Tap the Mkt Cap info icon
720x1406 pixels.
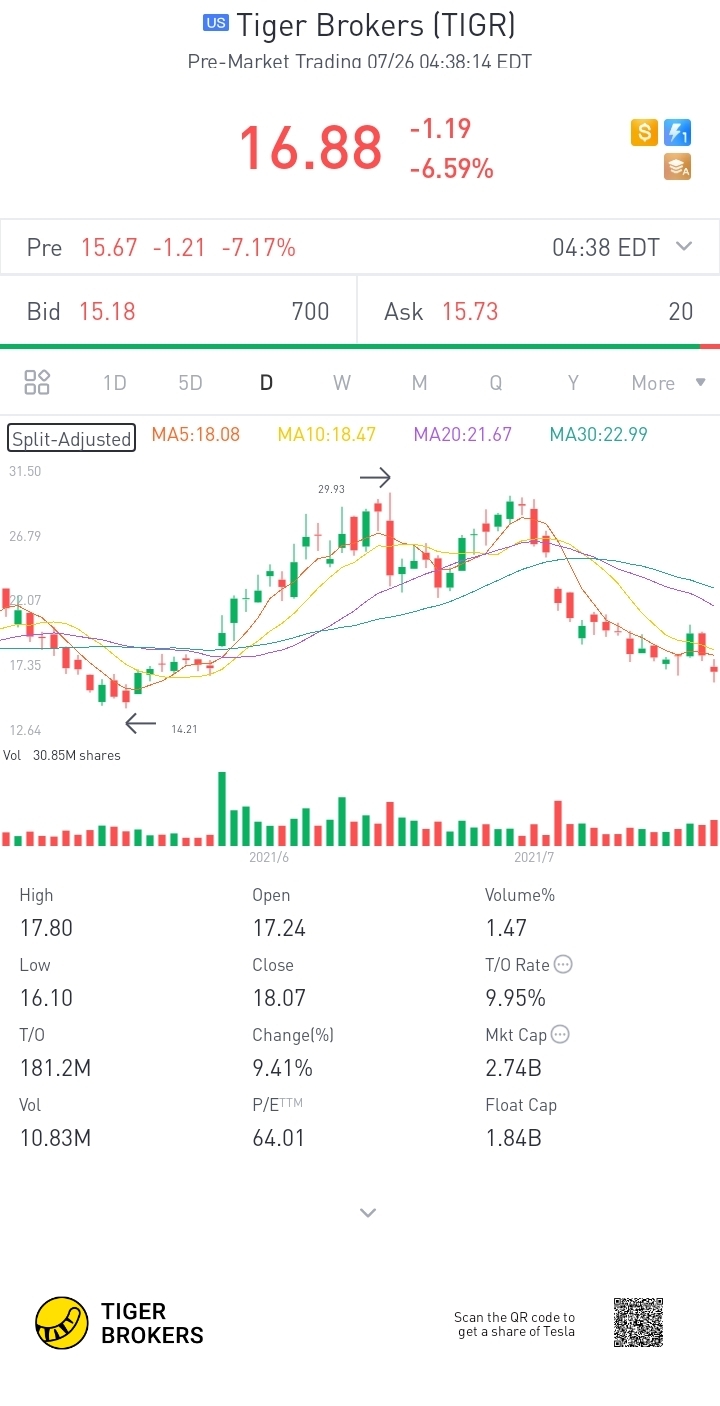tap(560, 1035)
